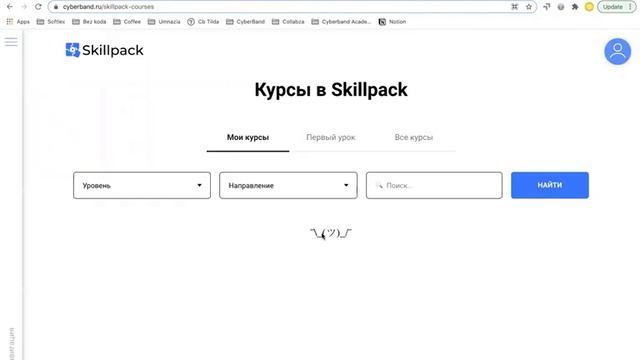Click the lock icon in address bar
This screenshot has width=640, height=360.
coord(56,7)
